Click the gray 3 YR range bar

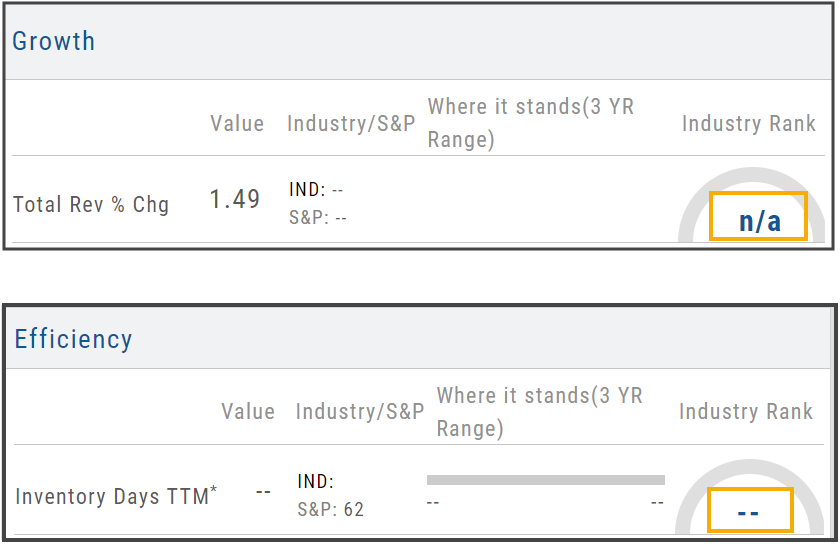coord(545,480)
